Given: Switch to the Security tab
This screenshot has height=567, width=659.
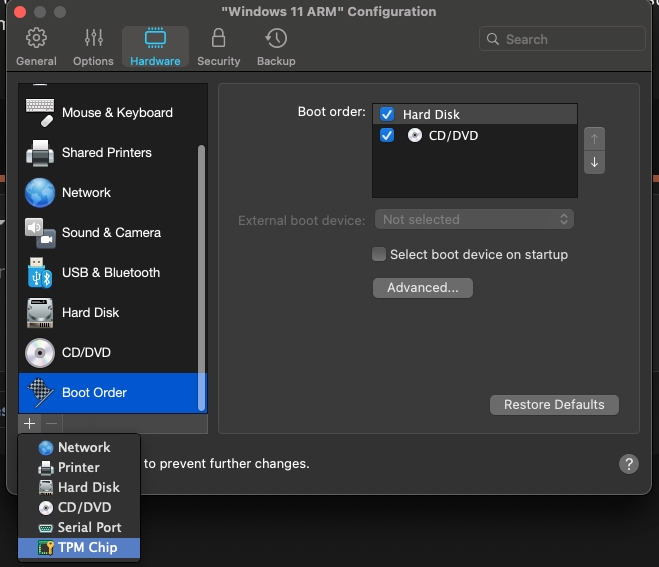Looking at the screenshot, I should pos(218,46).
